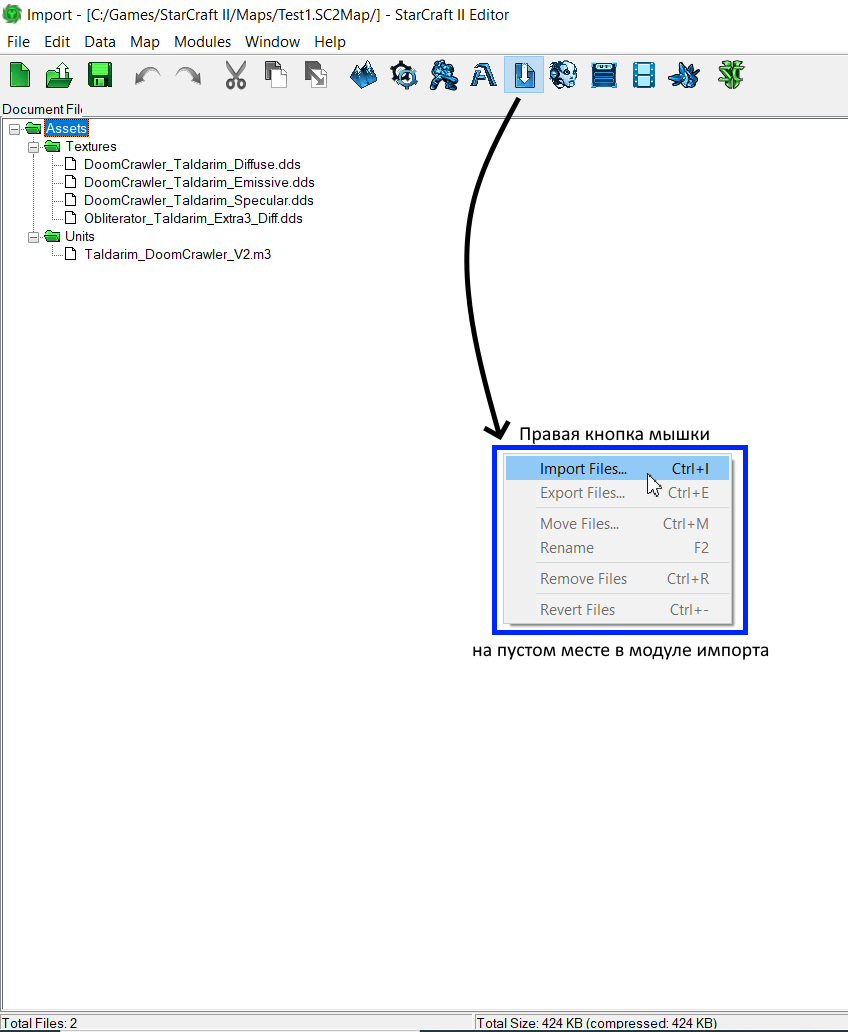
Task: Click the green StarCraft II test icon
Action: (x=731, y=74)
